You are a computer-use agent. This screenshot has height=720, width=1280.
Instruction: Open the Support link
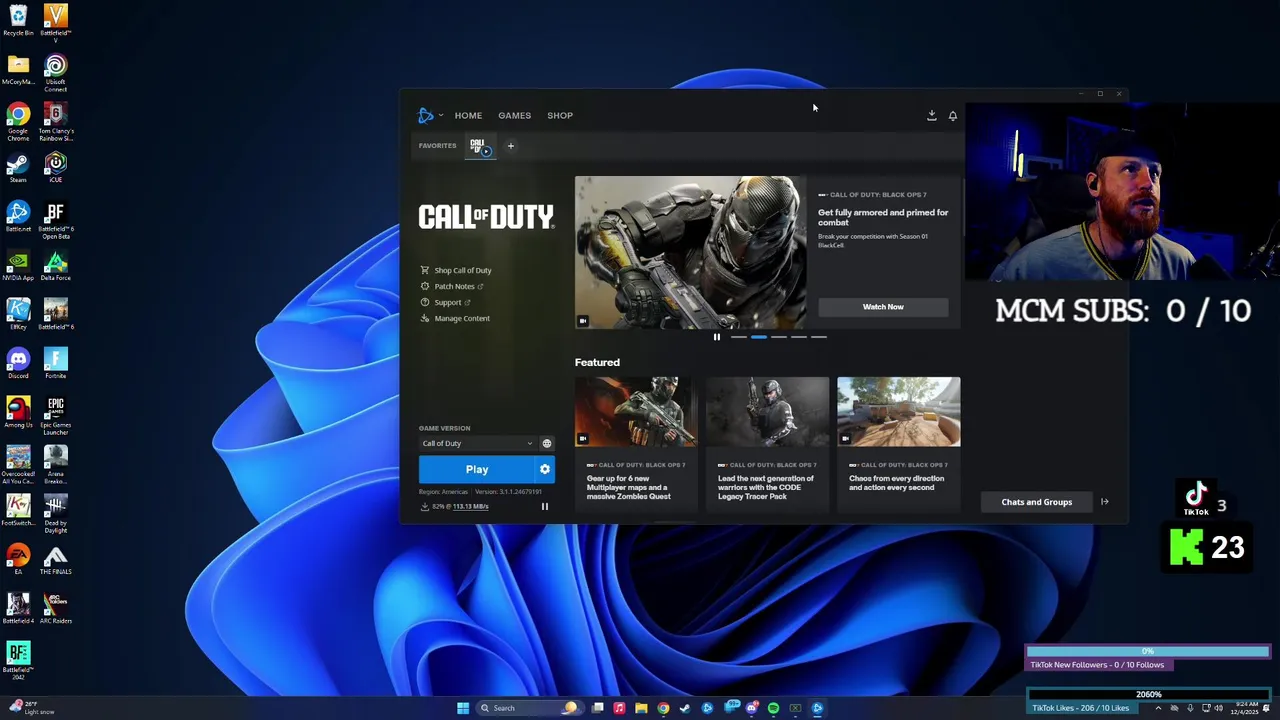pos(445,302)
